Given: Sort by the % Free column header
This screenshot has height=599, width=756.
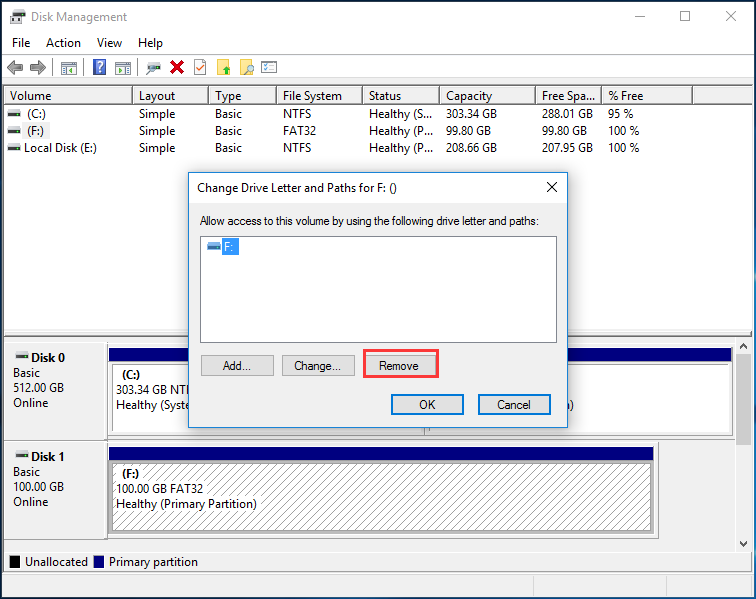Looking at the screenshot, I should 648,95.
